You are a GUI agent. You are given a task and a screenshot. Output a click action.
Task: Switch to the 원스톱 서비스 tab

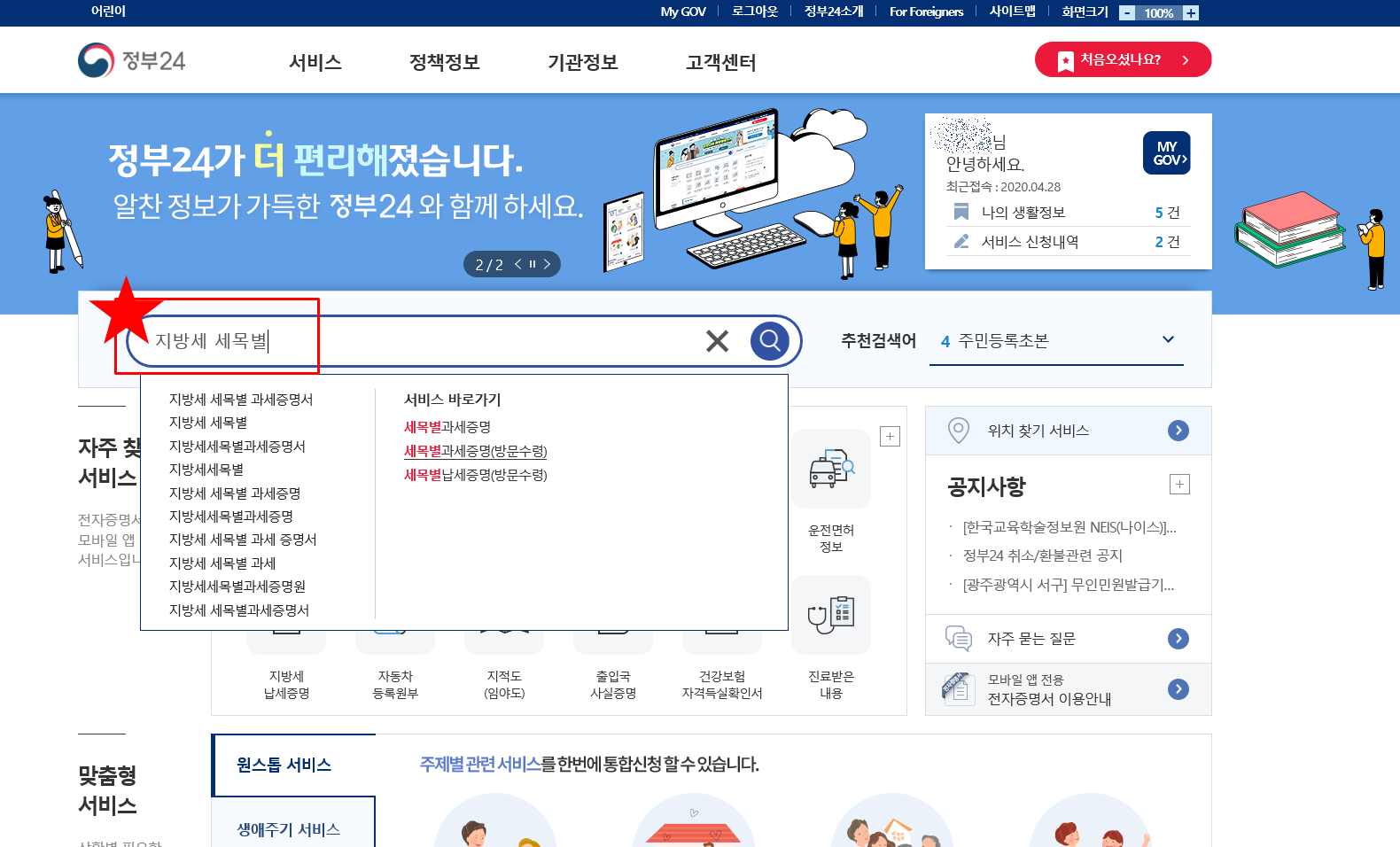coord(293,765)
